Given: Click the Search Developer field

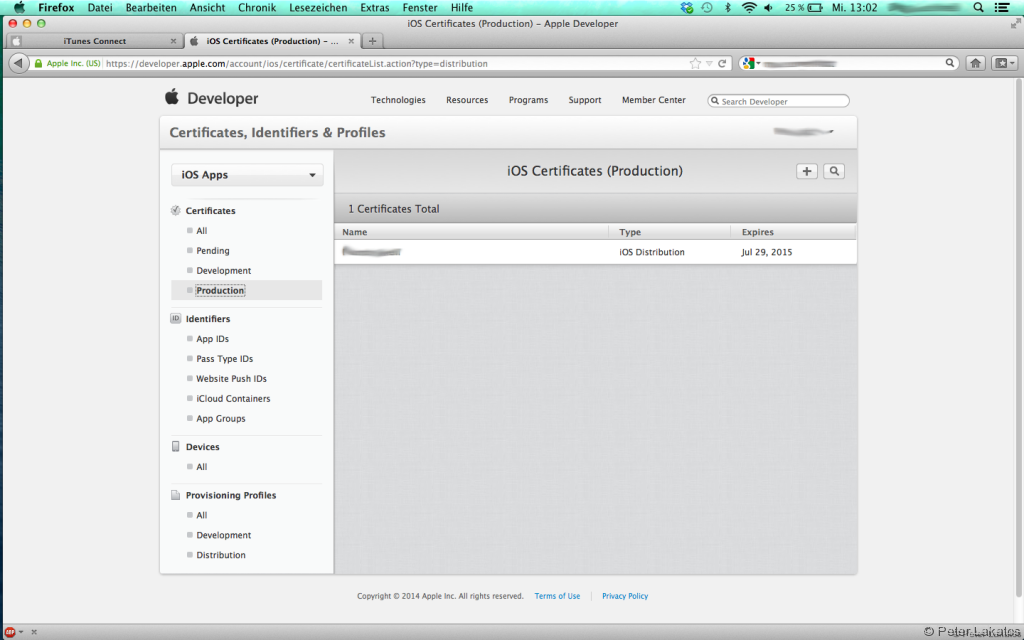Looking at the screenshot, I should 778,101.
